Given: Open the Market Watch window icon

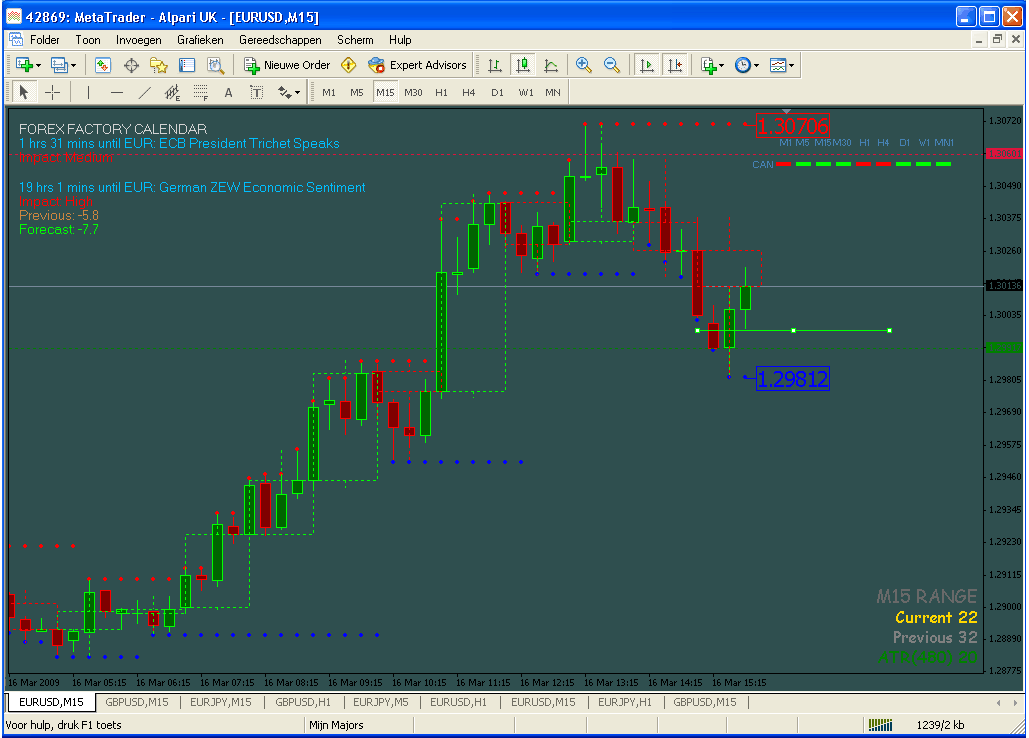Looking at the screenshot, I should click(103, 65).
